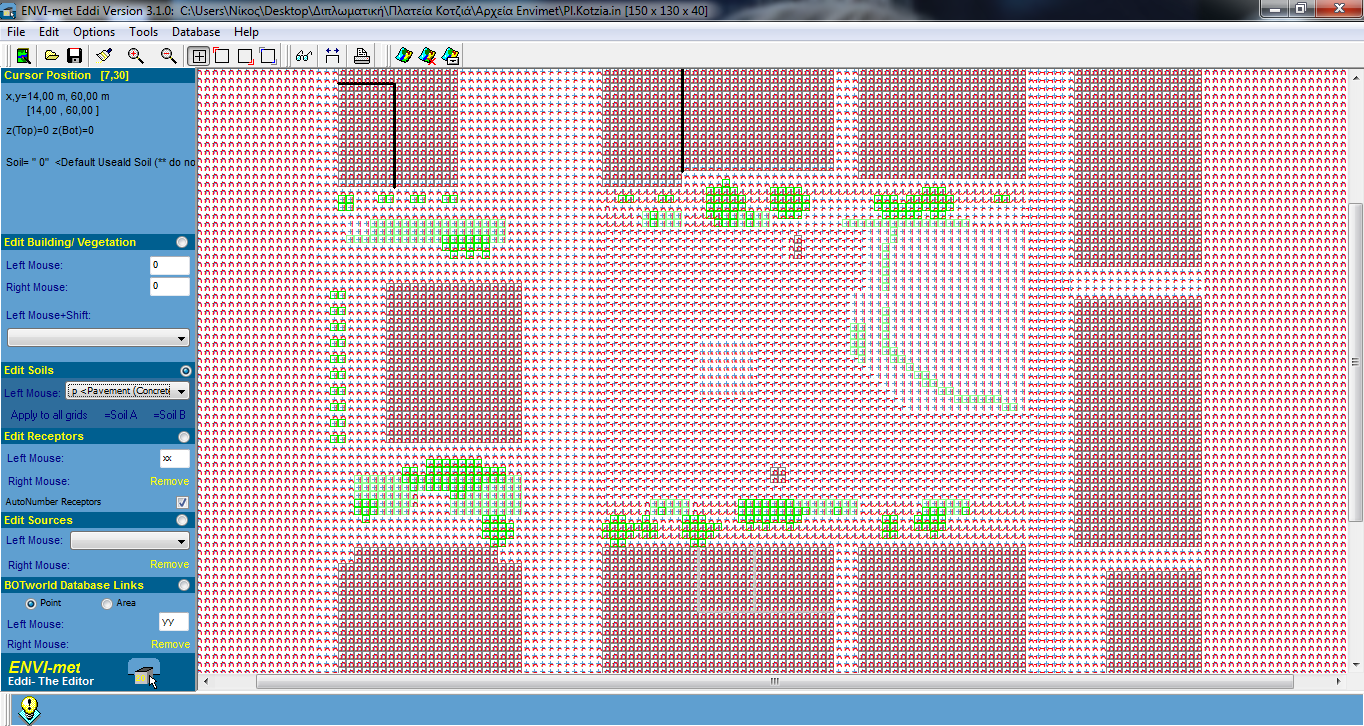Click the new model map icon in toolbar
The image size is (1364, 726).
pyautogui.click(x=24, y=56)
